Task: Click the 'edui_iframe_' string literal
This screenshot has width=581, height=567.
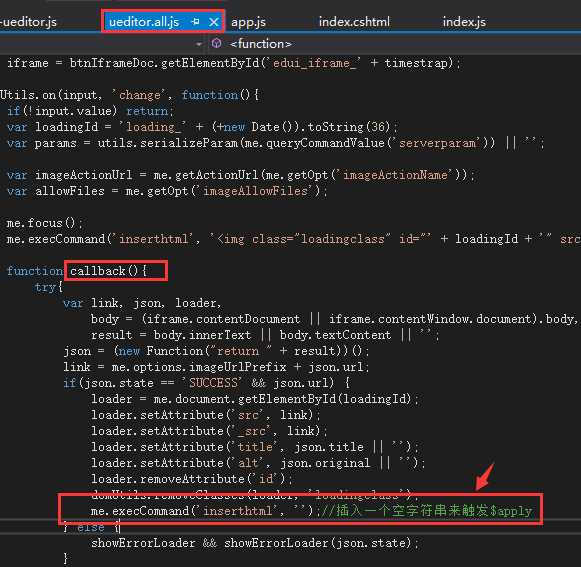Action: pos(314,63)
